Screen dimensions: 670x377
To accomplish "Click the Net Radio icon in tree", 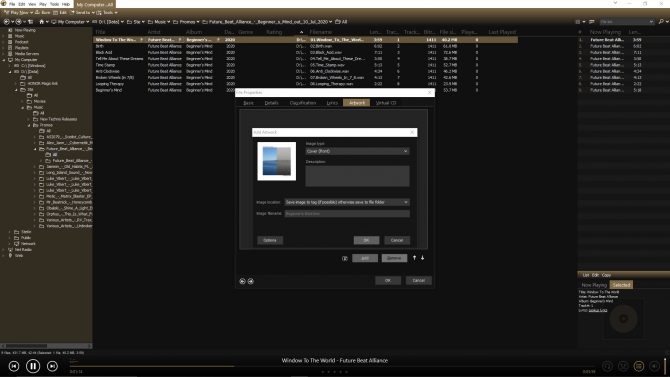I will (10, 250).
